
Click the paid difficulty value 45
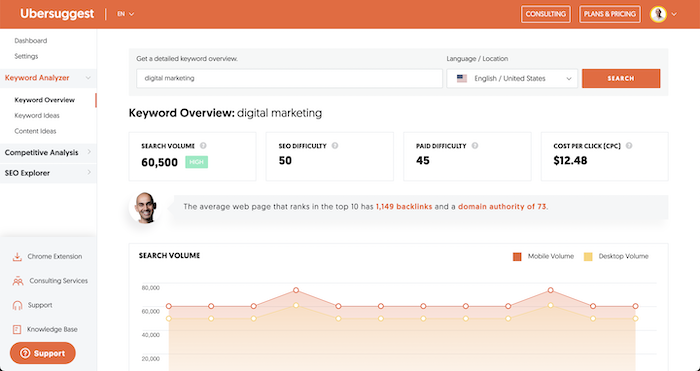click(x=423, y=161)
